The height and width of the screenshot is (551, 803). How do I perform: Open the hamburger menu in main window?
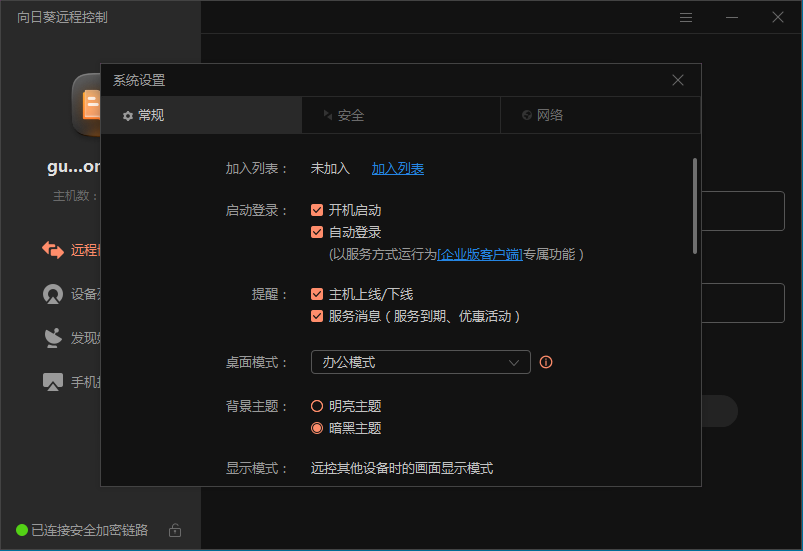686,18
